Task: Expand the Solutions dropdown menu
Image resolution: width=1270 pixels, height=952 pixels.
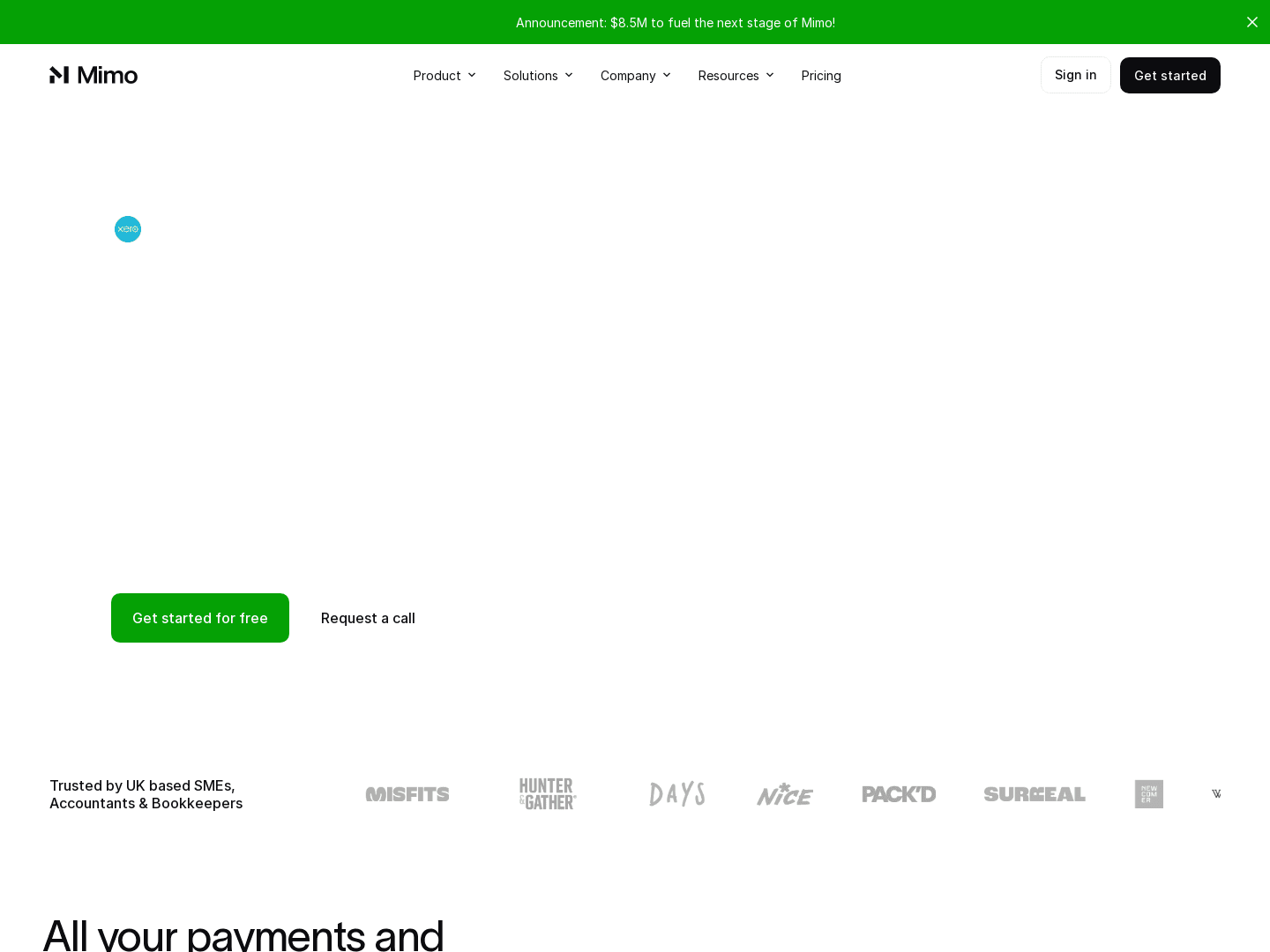Action: click(538, 75)
